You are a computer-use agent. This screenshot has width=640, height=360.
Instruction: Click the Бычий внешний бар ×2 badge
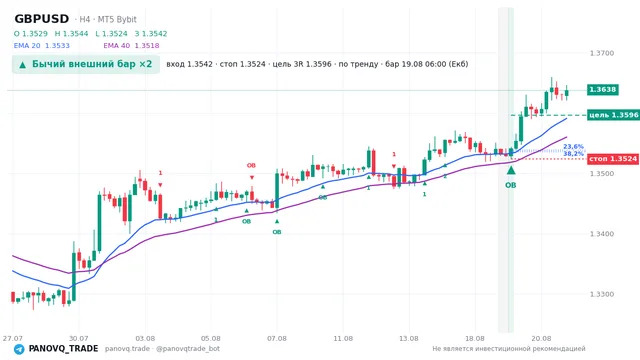pos(86,64)
